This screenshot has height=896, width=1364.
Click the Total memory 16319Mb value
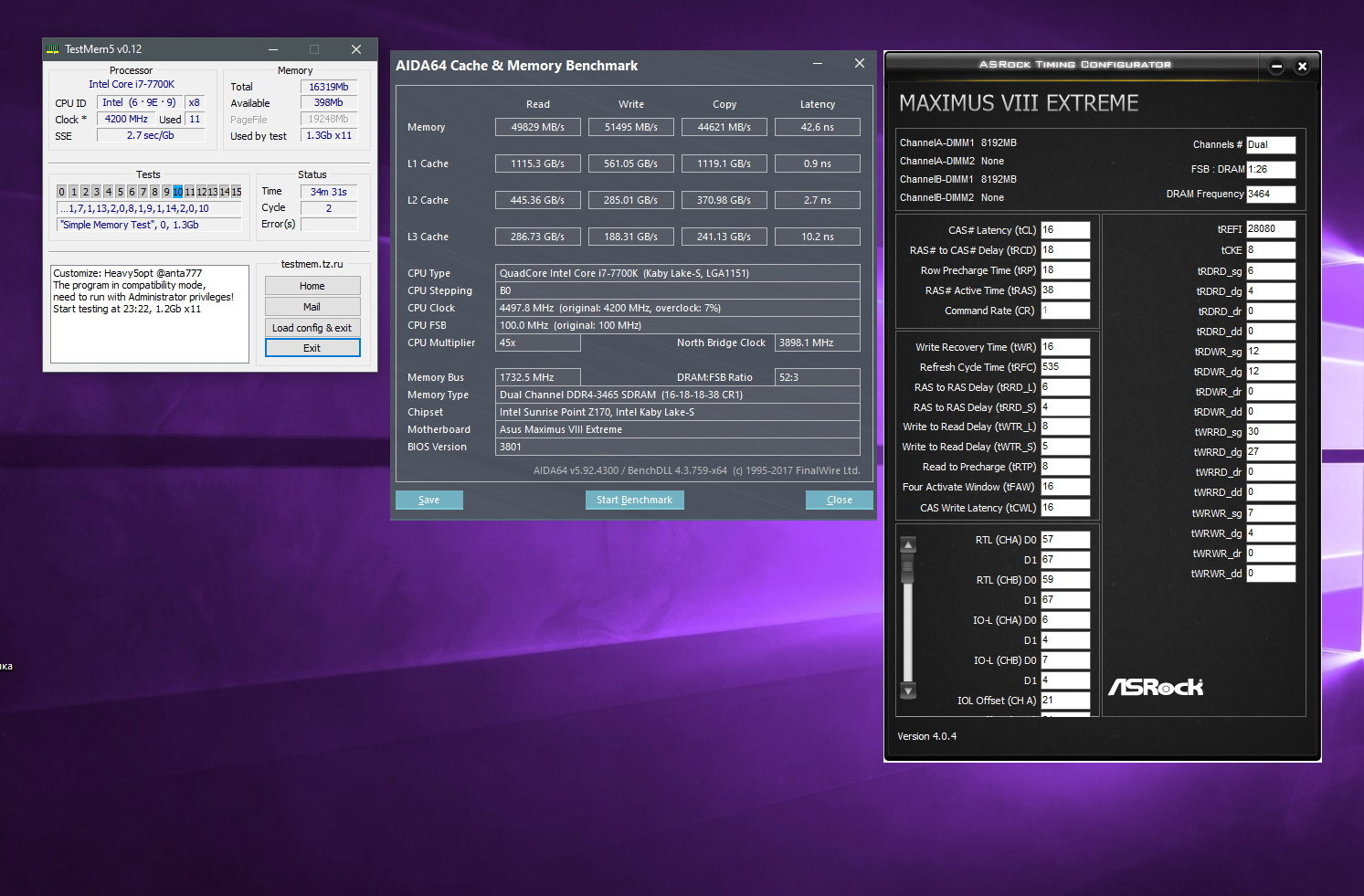coord(329,87)
